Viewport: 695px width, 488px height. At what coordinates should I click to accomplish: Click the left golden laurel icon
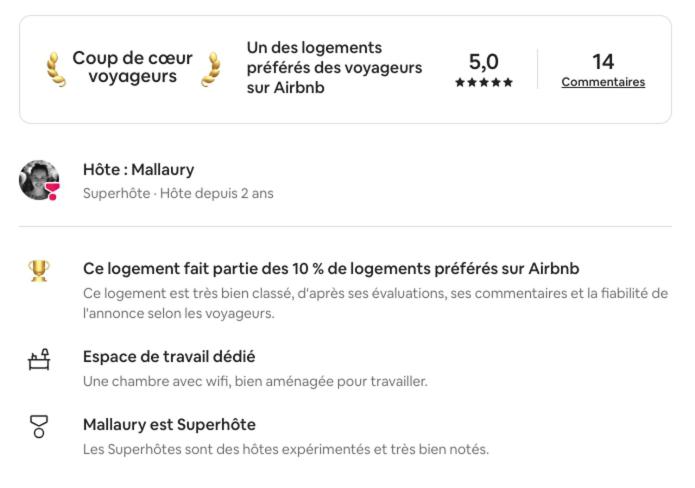pyautogui.click(x=56, y=69)
